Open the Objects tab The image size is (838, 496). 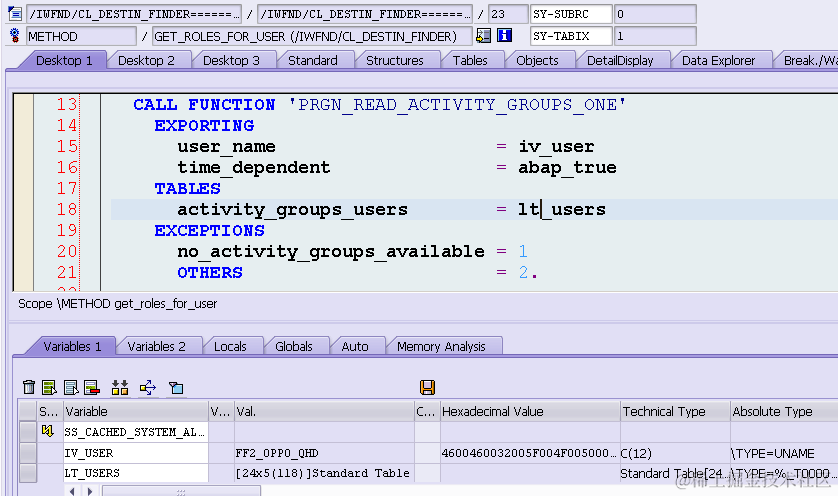(537, 60)
